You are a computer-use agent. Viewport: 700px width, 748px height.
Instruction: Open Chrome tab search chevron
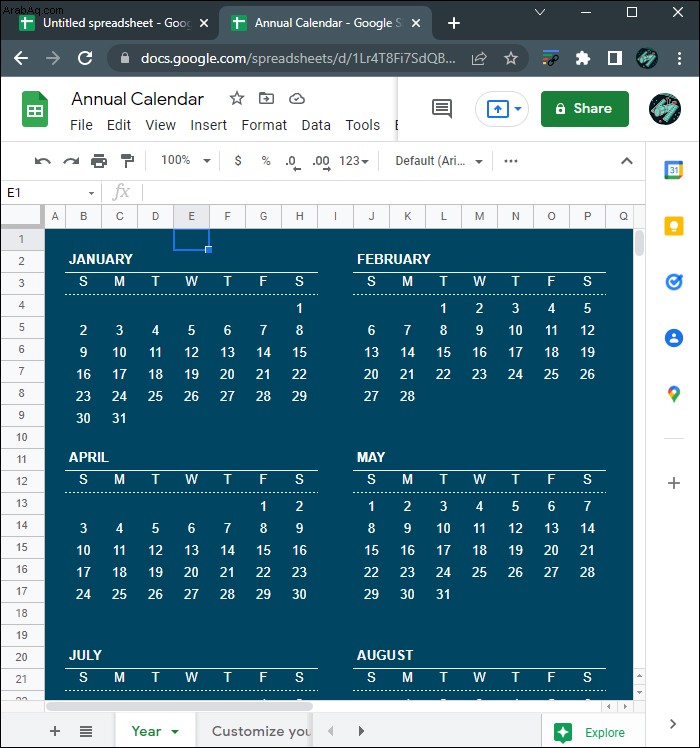540,12
